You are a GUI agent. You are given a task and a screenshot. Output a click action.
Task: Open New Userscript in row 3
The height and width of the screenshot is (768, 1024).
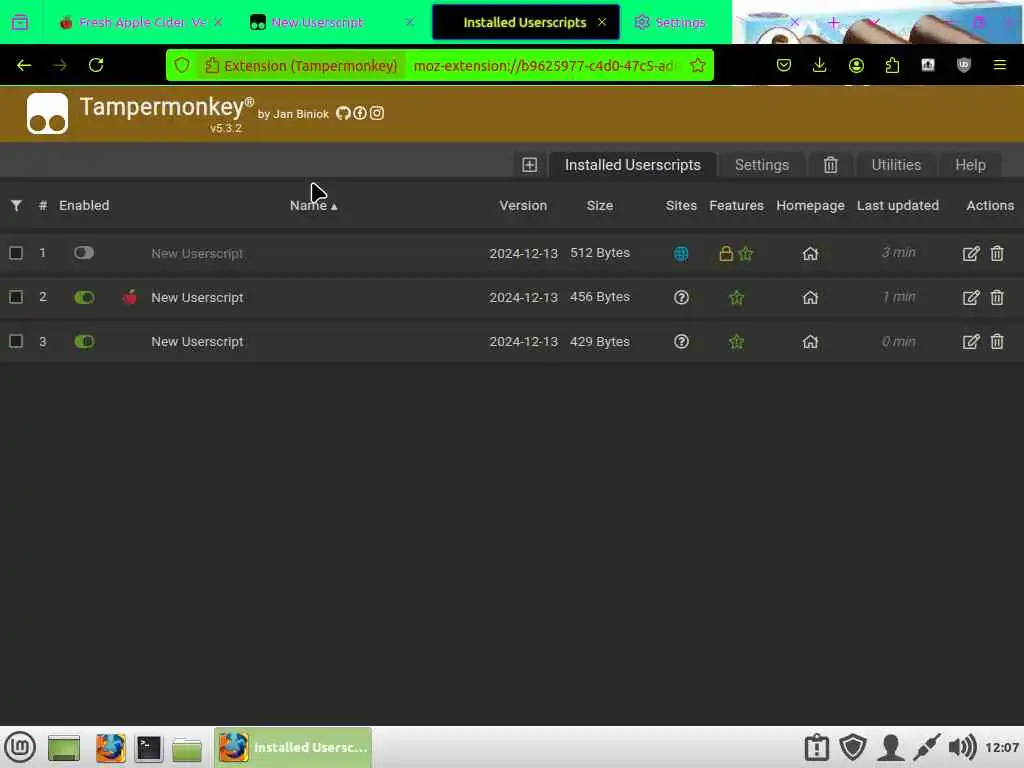click(x=197, y=342)
